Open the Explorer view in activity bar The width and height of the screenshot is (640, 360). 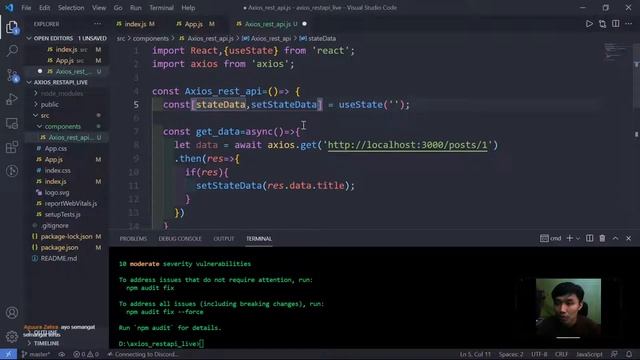[x=12, y=27]
